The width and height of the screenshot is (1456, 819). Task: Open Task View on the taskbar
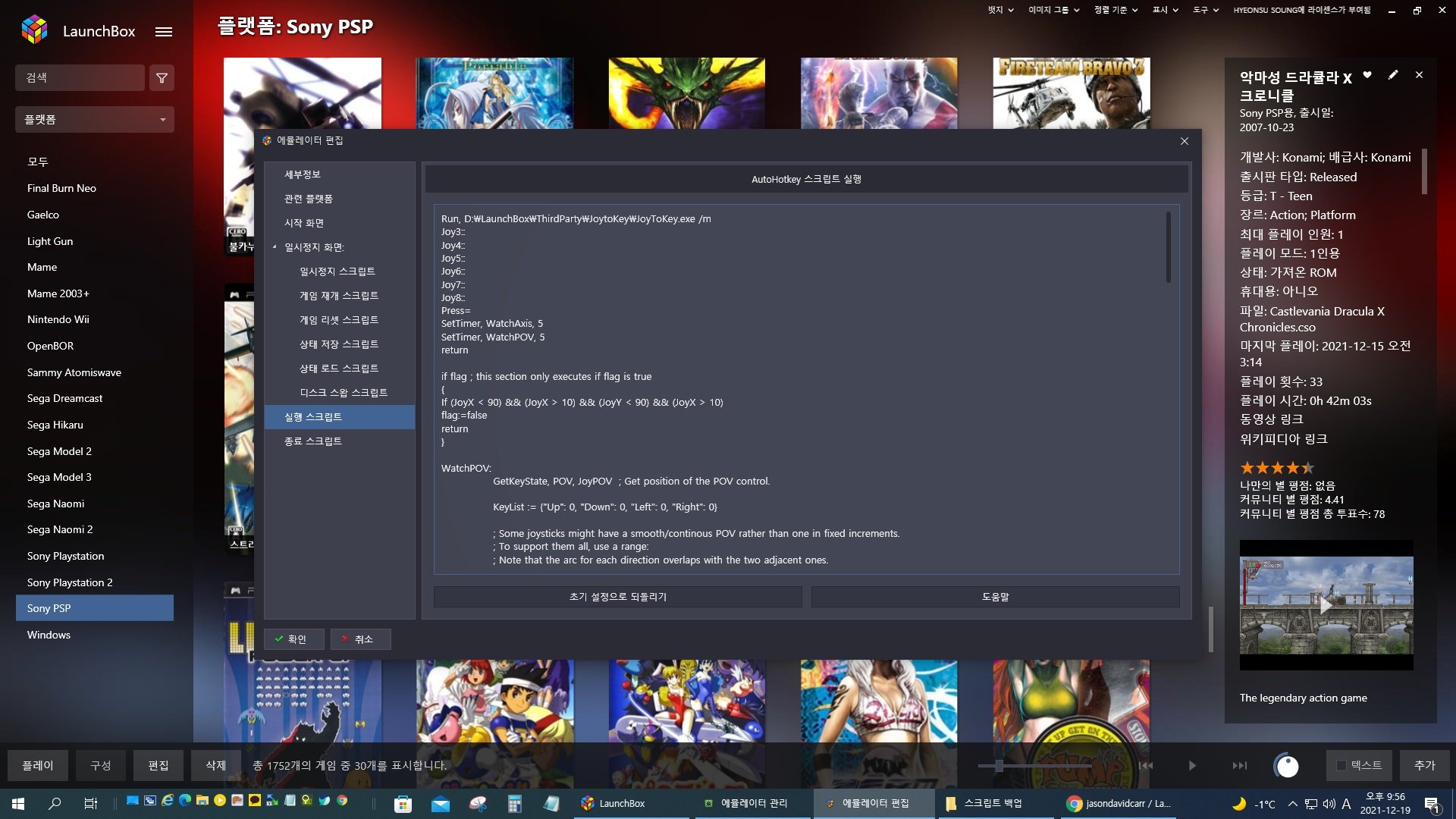[x=90, y=804]
